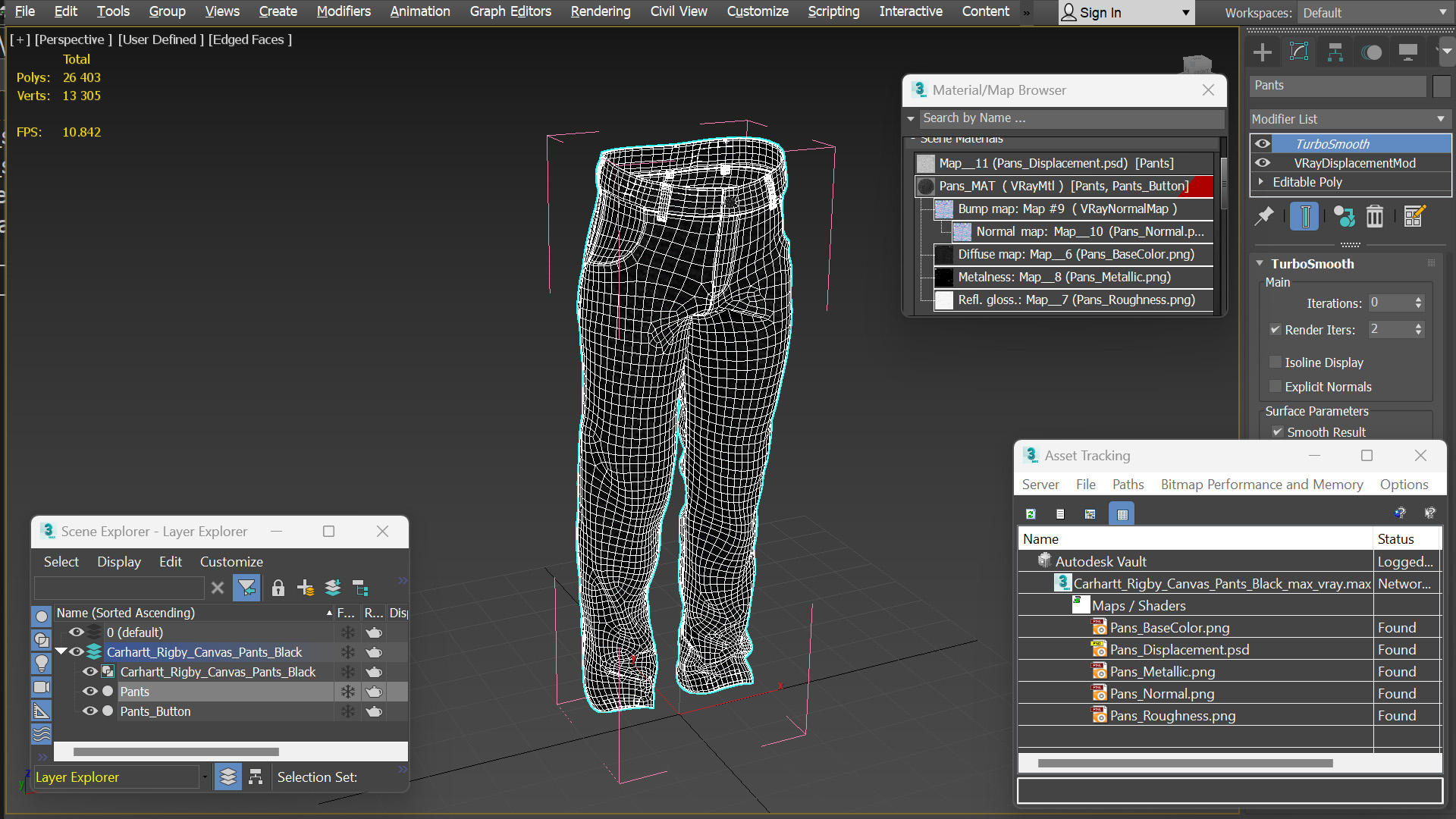
Task: Open the Modifiers menu
Action: click(x=344, y=11)
